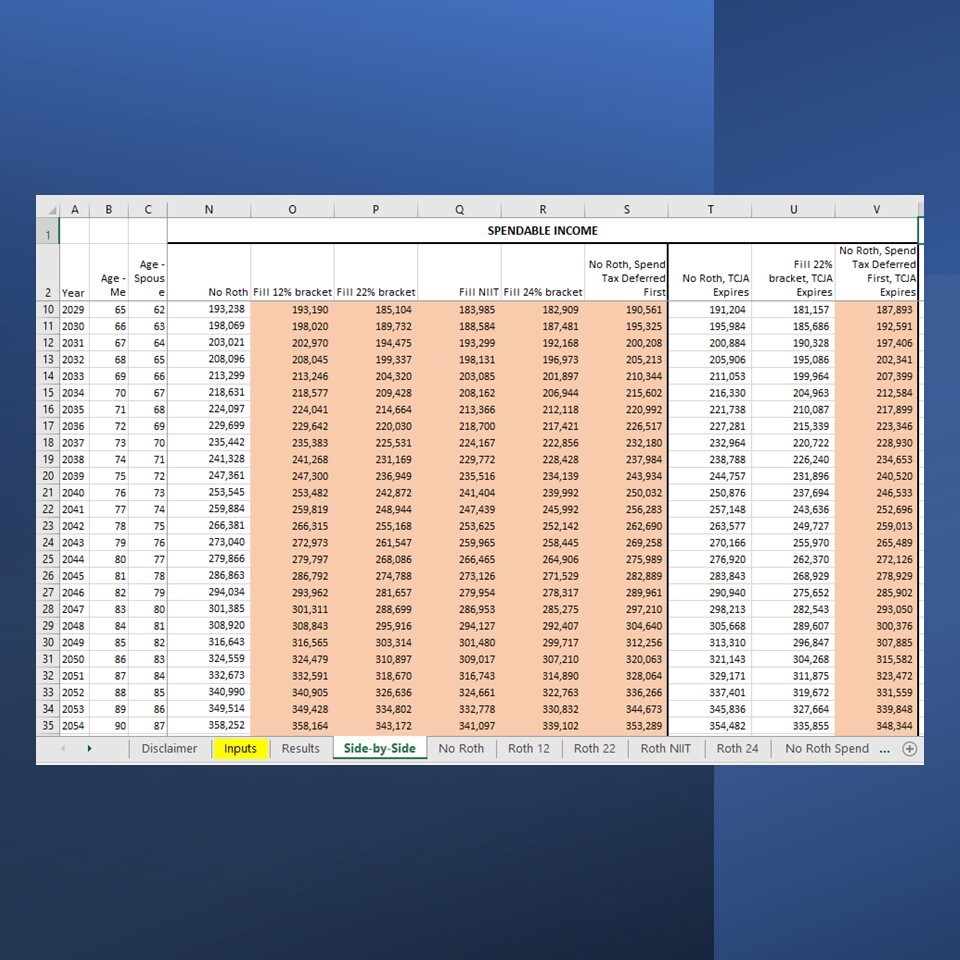This screenshot has height=960, width=960.
Task: Switch to the yellow Inputs tab
Action: click(241, 749)
